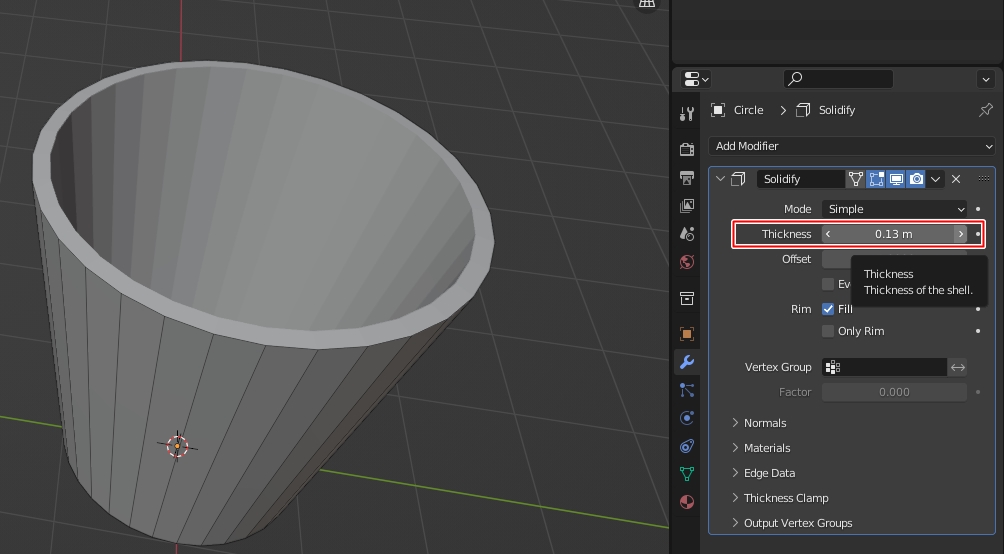Open the Render properties tab
This screenshot has width=1004, height=554.
687,149
